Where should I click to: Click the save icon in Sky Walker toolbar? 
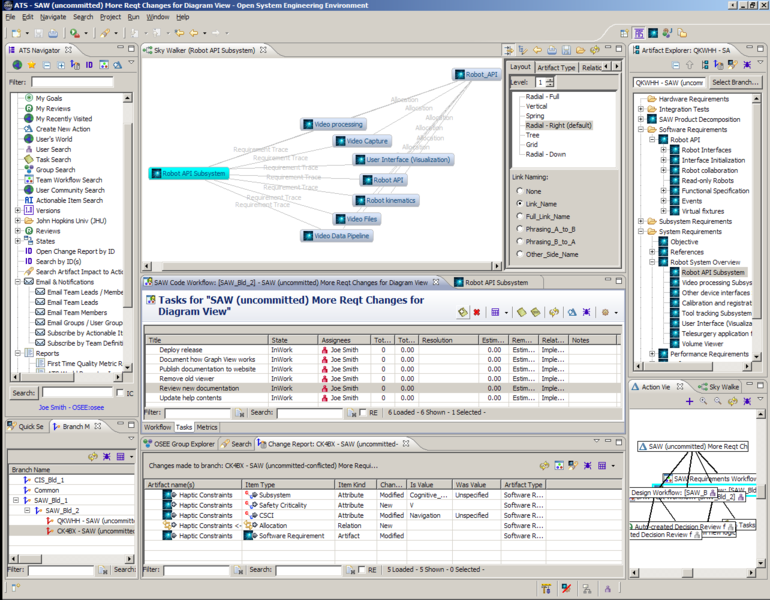tap(566, 50)
